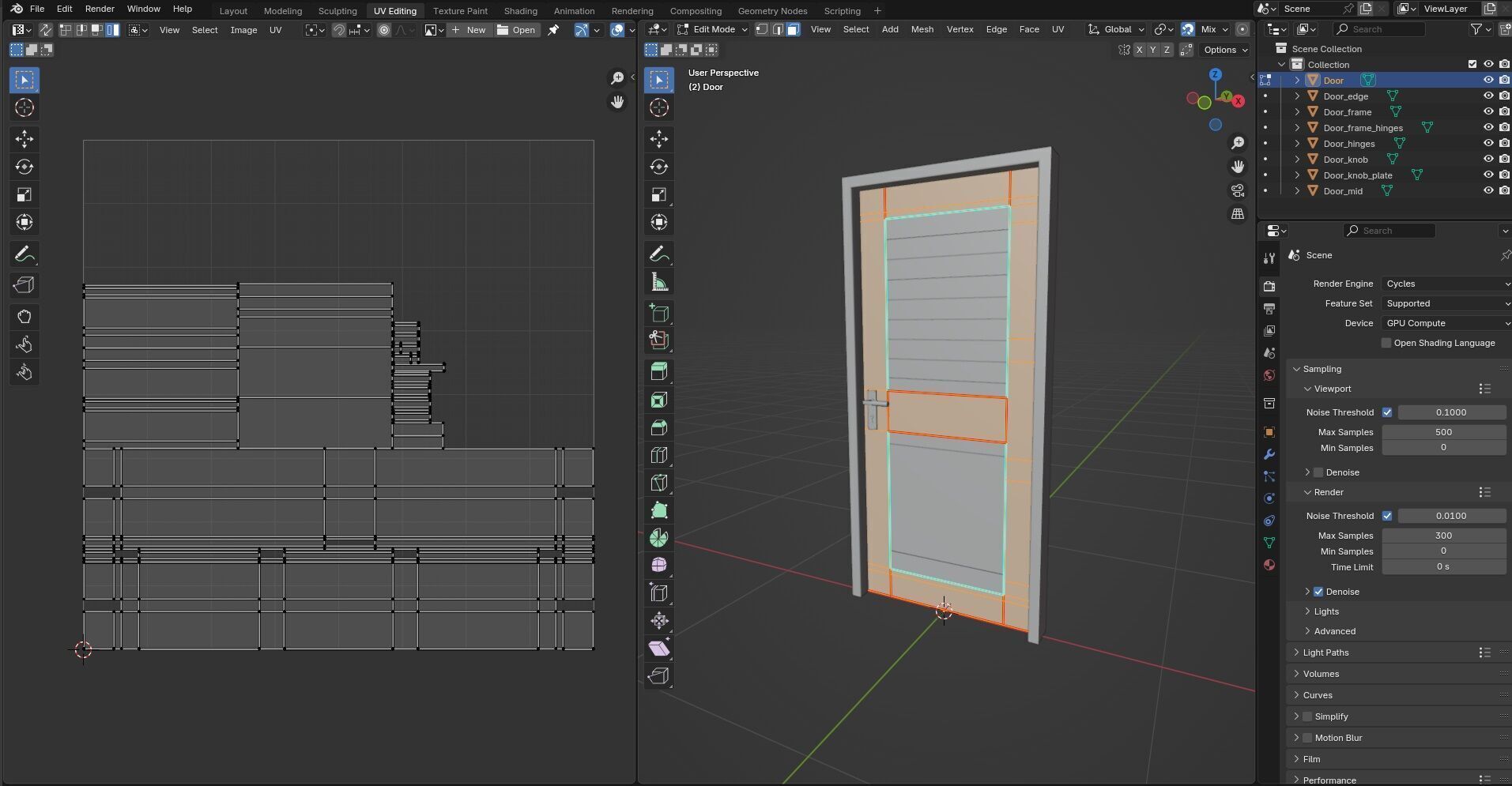Open the Face menu in 3D viewport
This screenshot has height=786, width=1512.
[x=1029, y=29]
